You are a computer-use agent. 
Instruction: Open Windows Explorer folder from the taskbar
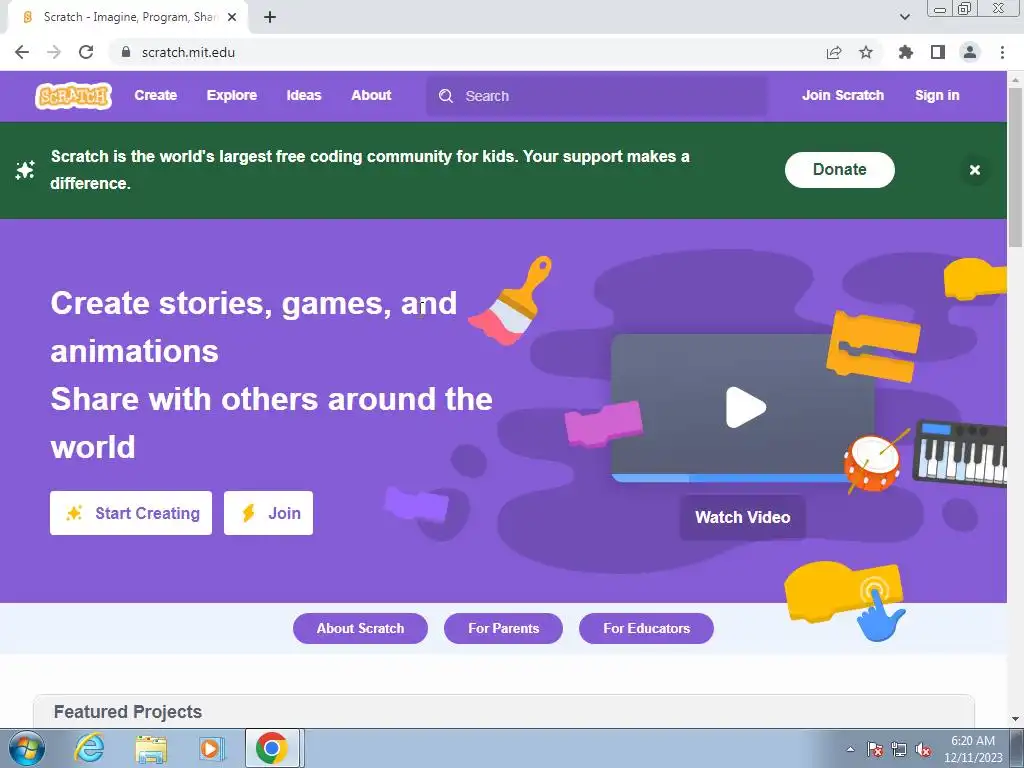(152, 749)
